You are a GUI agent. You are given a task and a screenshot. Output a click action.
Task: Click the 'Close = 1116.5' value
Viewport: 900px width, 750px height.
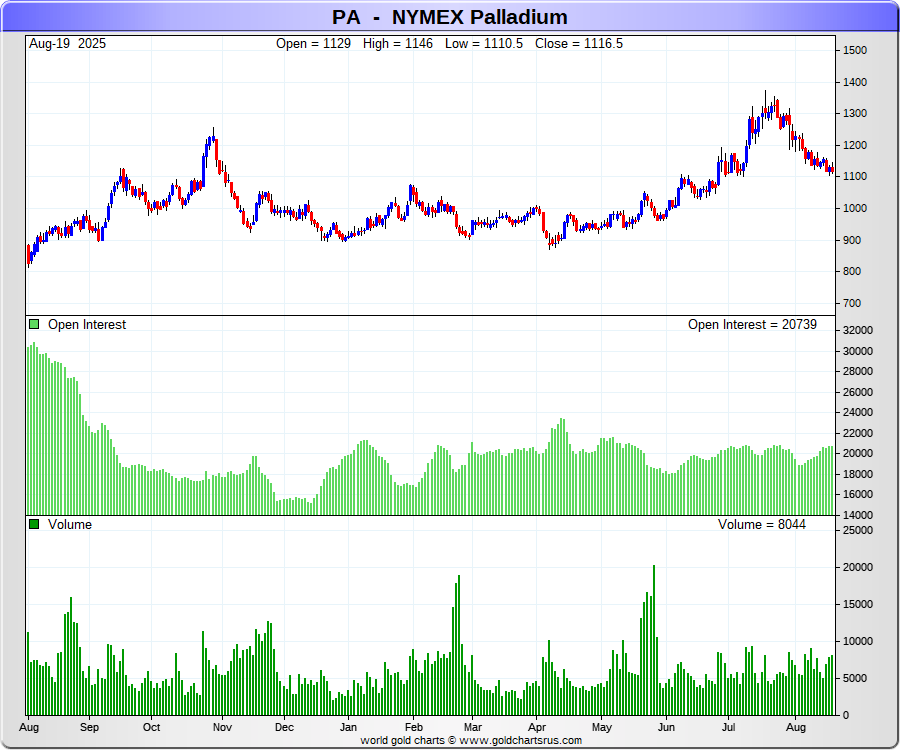point(579,44)
